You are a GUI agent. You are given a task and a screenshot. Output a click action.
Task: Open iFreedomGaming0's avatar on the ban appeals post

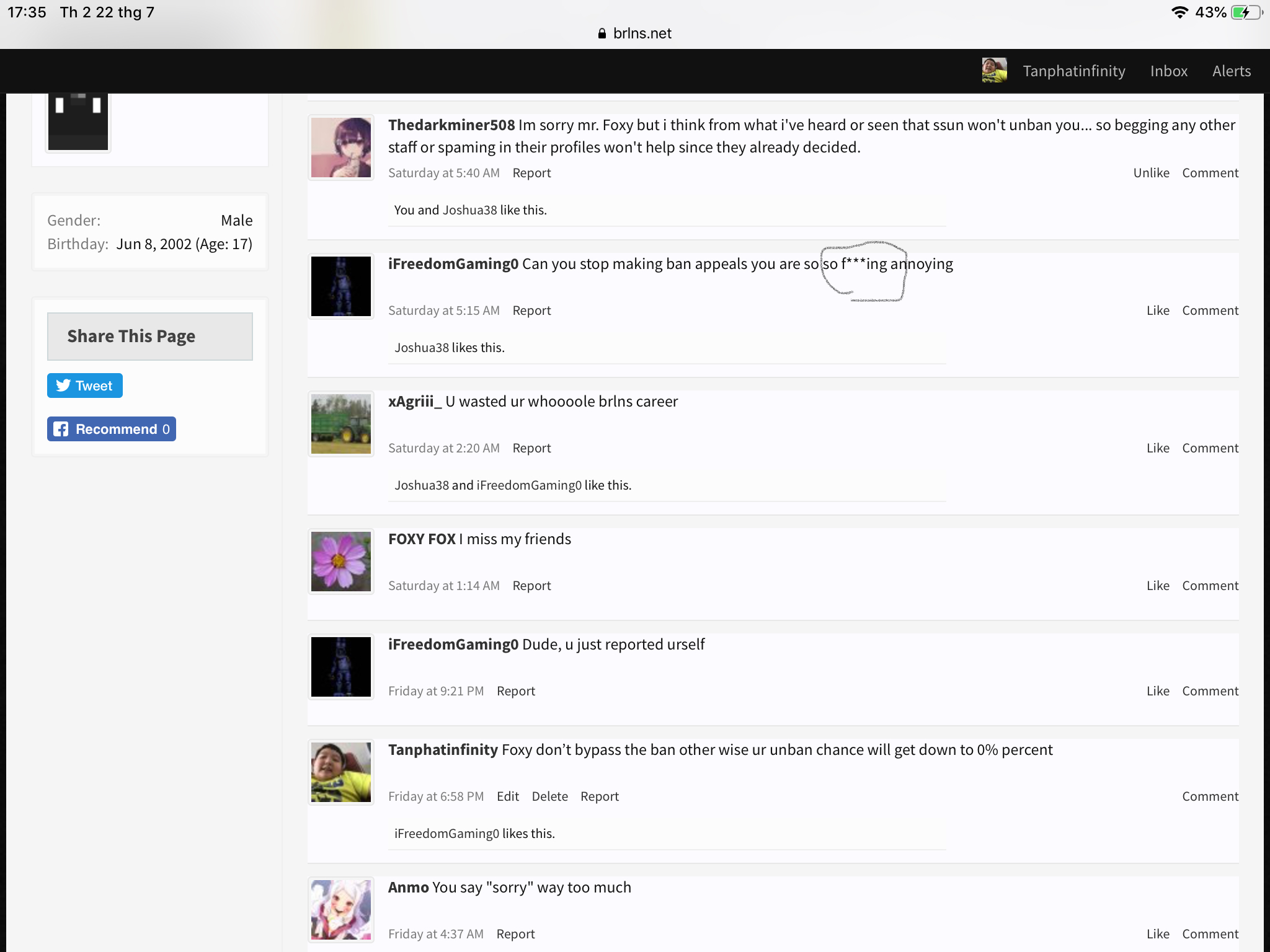pyautogui.click(x=341, y=286)
